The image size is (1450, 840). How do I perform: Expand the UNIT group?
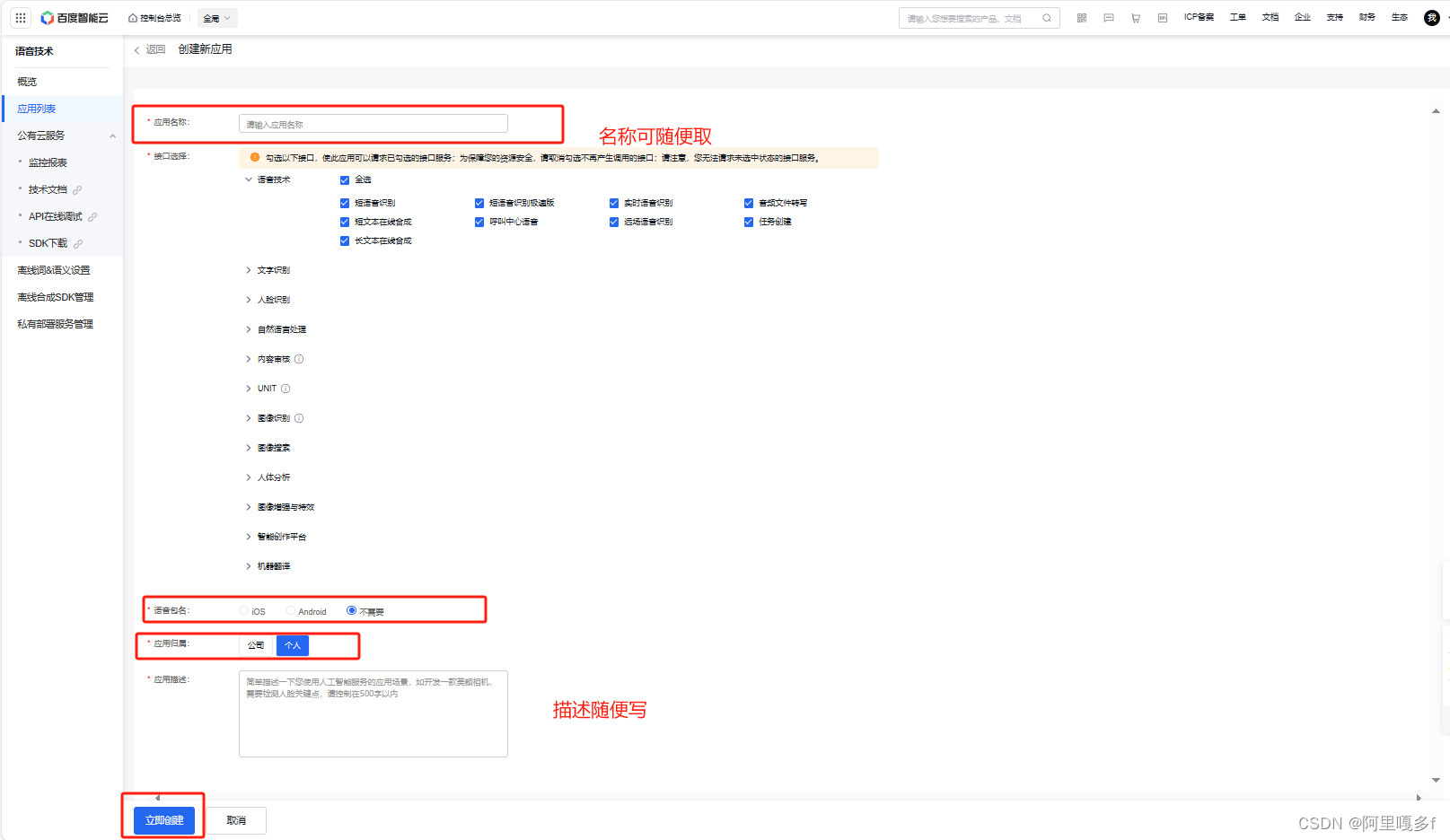coord(249,389)
